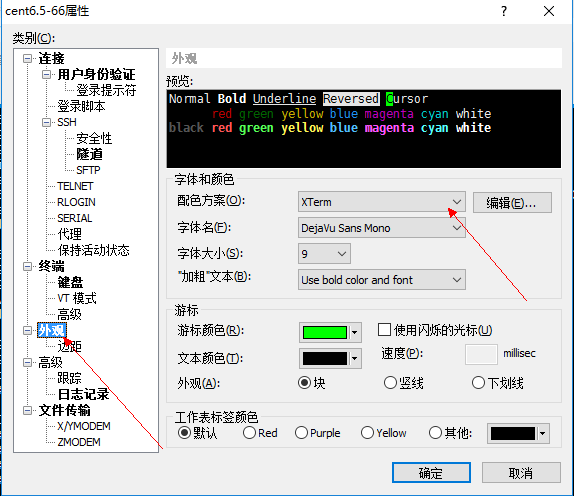Screen dimensions: 574x496
Task: Select 边距 tree item
Action: (70, 346)
